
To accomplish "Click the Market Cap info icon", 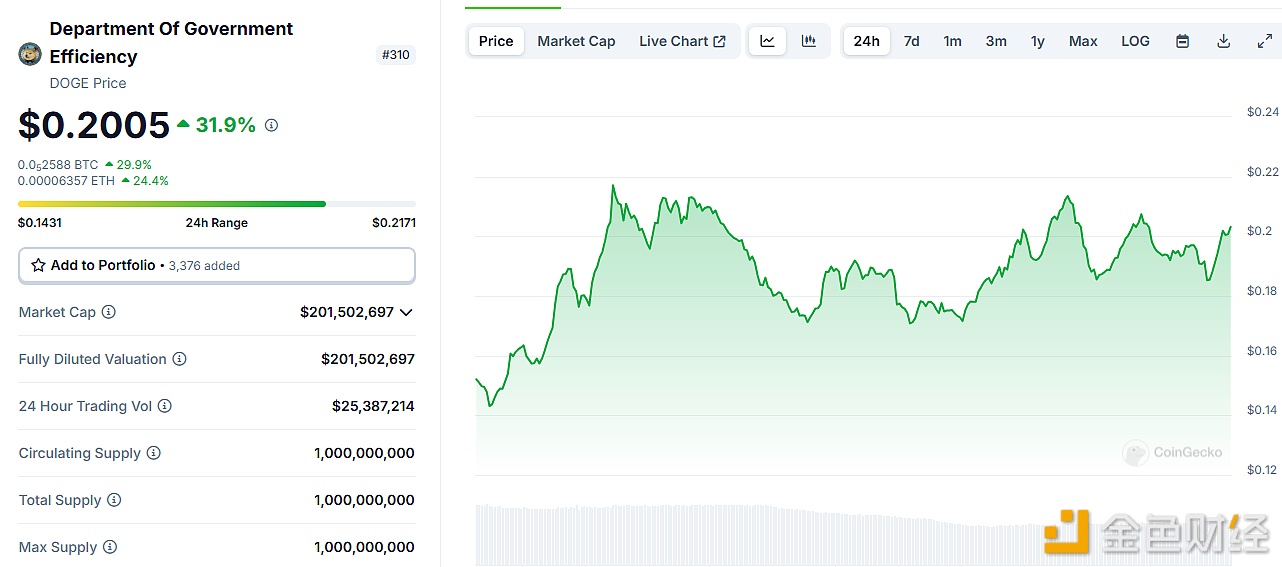I will pos(108,312).
